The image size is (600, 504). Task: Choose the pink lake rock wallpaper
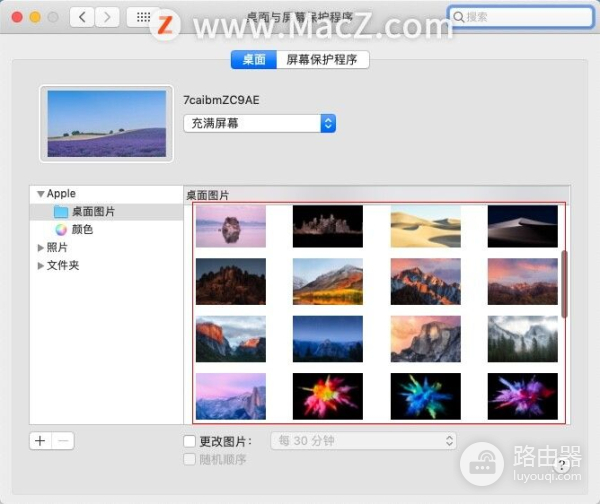[x=231, y=226]
